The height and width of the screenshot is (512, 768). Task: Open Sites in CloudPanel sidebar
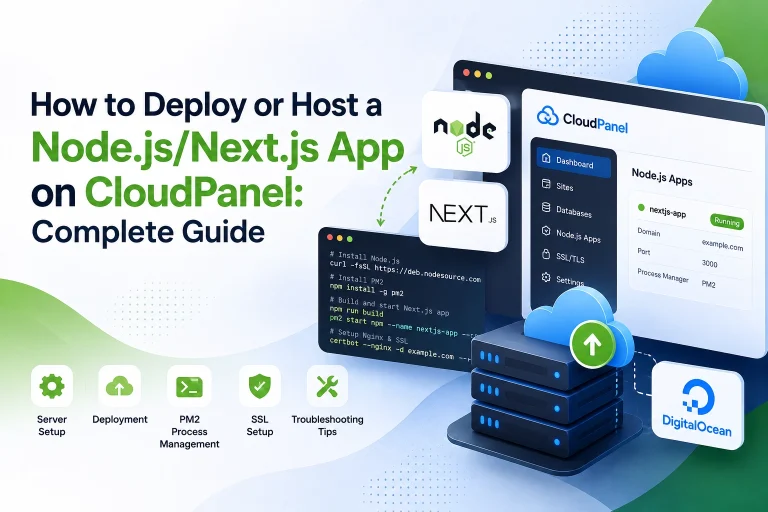click(x=557, y=185)
